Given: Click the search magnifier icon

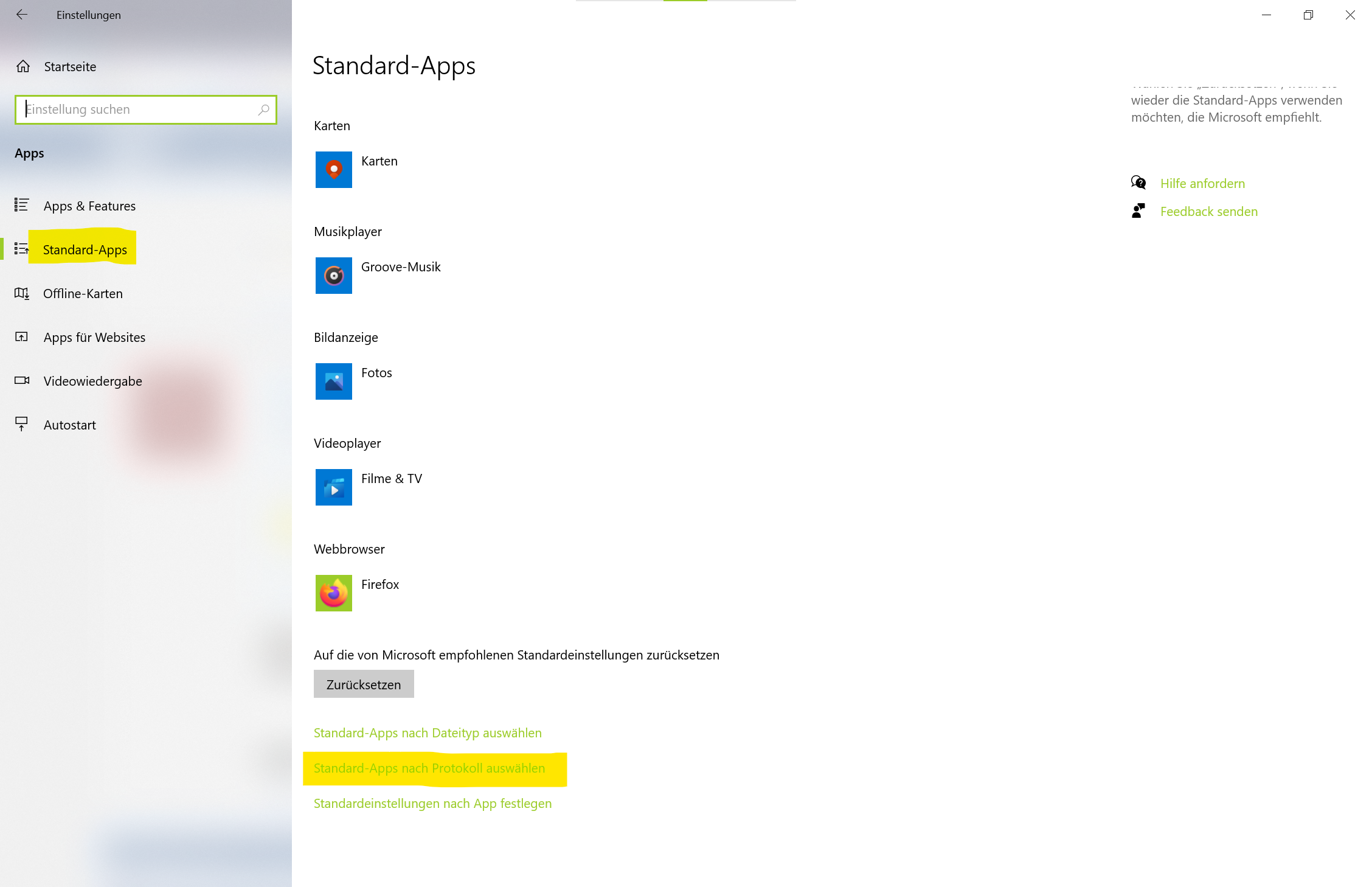Looking at the screenshot, I should tap(263, 110).
